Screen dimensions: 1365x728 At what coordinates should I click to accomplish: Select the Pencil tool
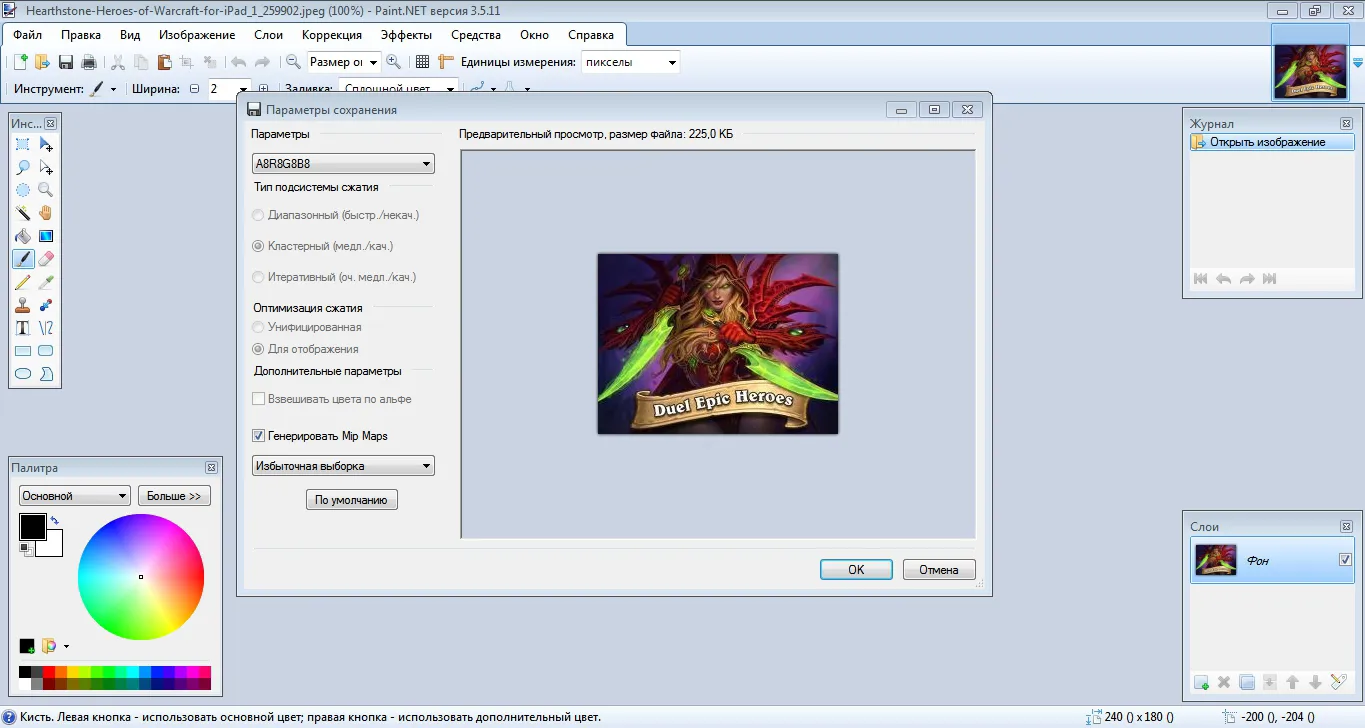23,282
